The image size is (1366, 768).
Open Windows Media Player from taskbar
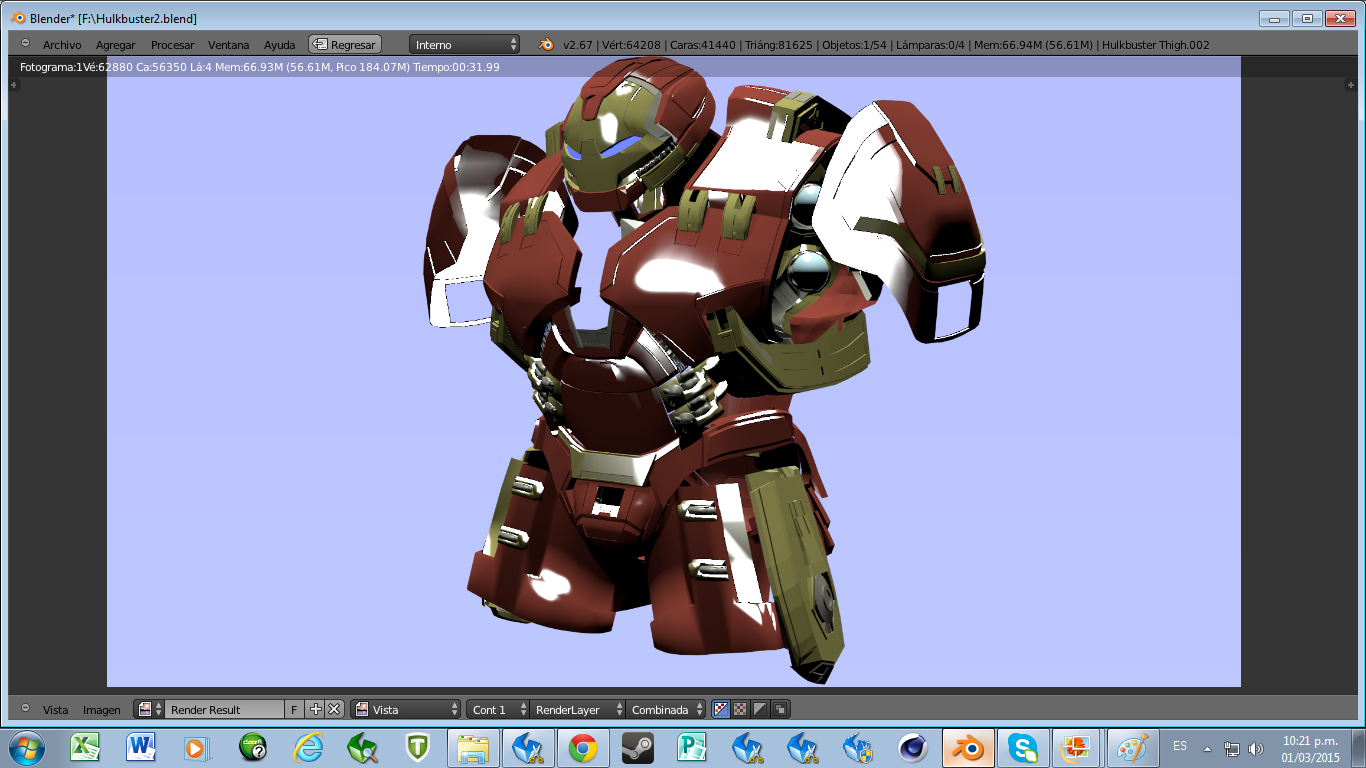pyautogui.click(x=197, y=748)
